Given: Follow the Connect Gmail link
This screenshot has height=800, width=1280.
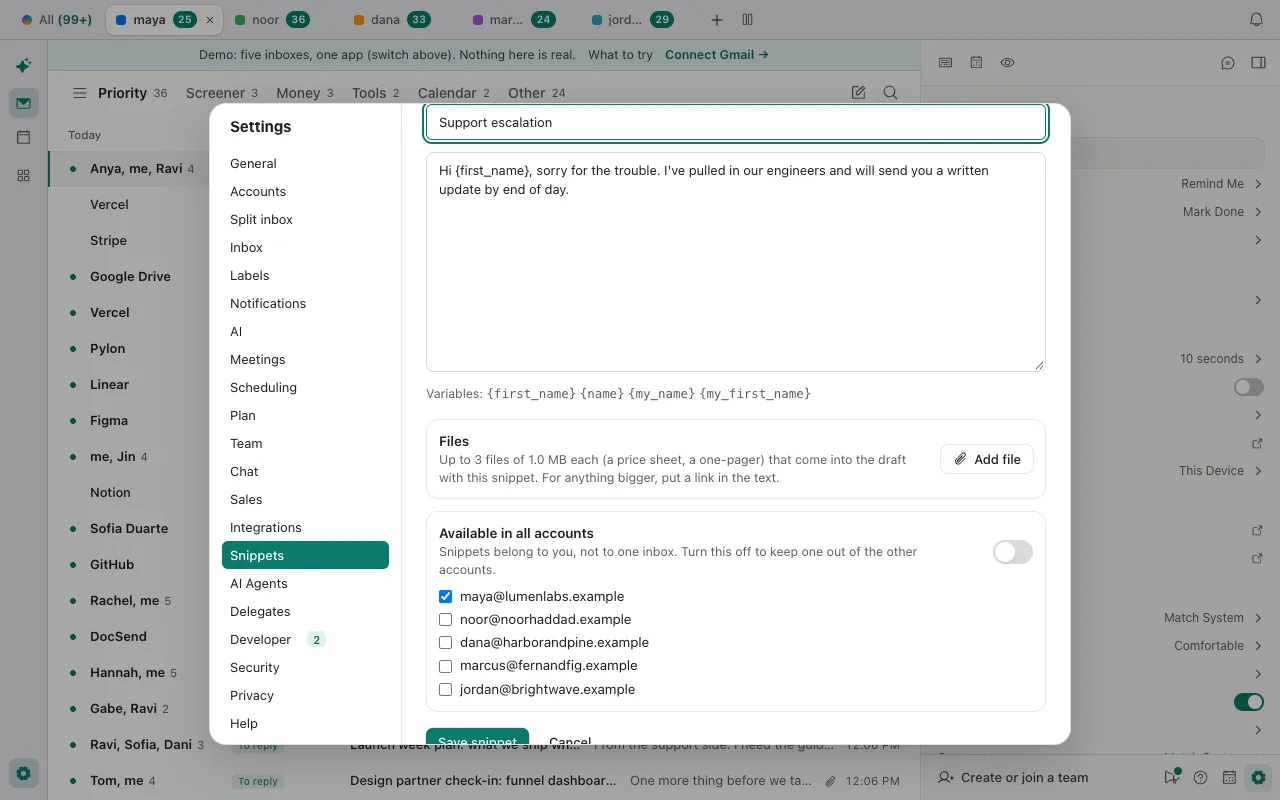Looking at the screenshot, I should pyautogui.click(x=717, y=55).
